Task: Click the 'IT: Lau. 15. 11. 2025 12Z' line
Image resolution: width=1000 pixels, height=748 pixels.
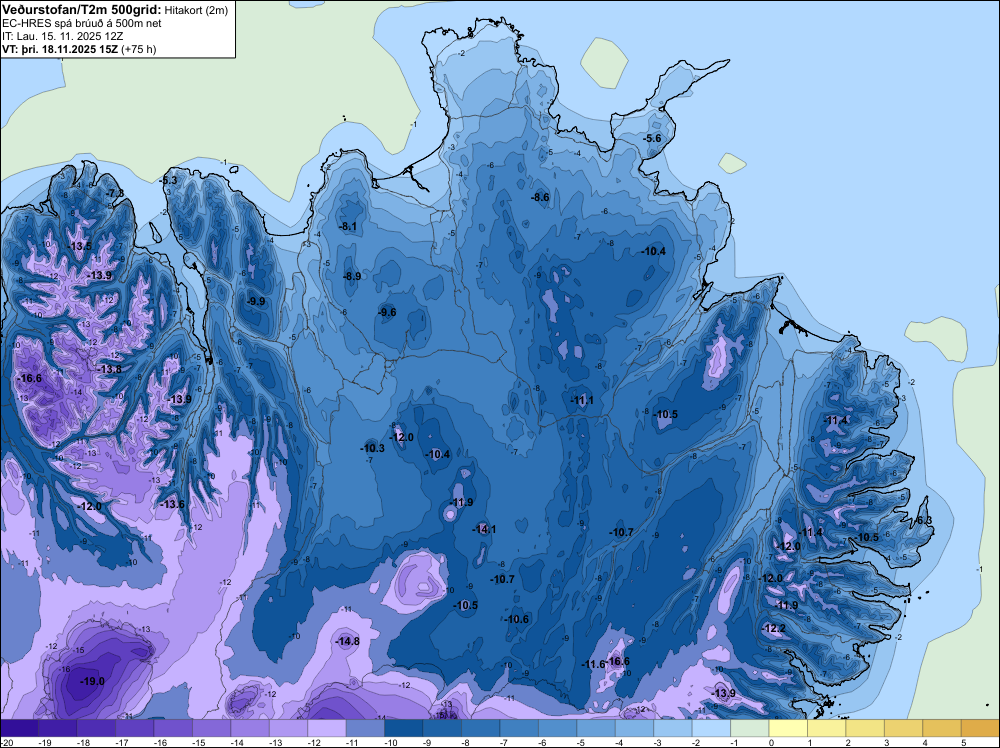Action: [x=62, y=36]
